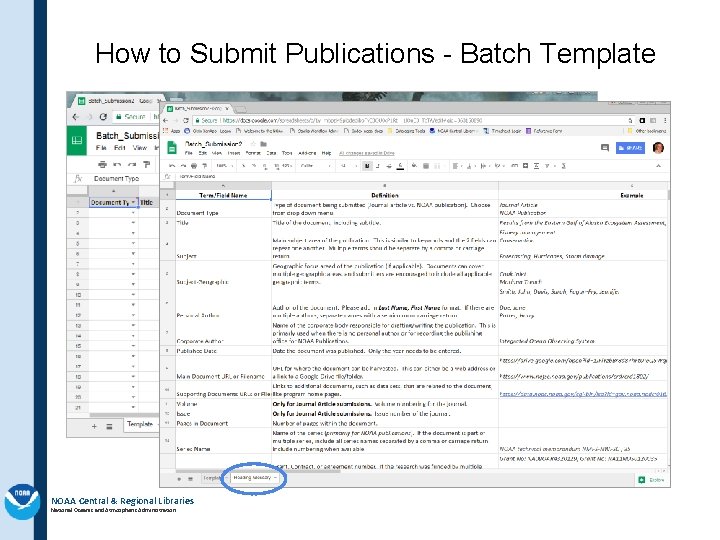
Task: Click the blue Share button
Action: pyautogui.click(x=630, y=148)
